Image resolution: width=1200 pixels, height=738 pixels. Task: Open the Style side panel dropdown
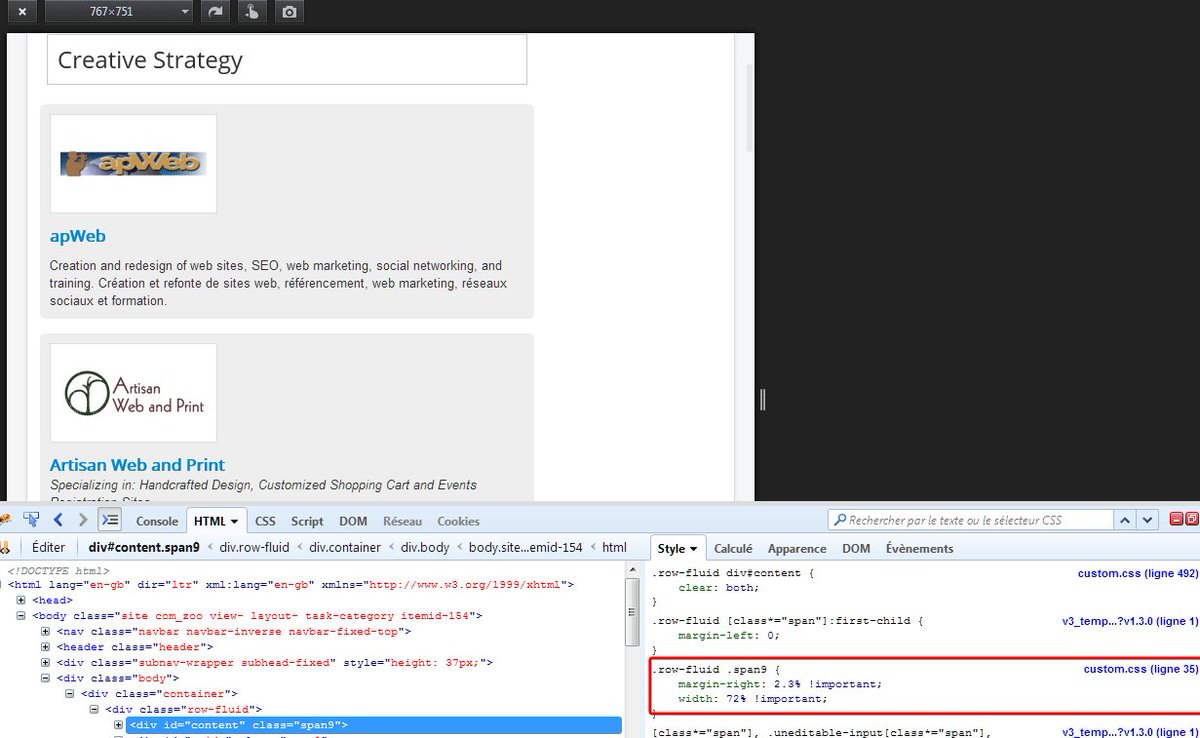678,548
